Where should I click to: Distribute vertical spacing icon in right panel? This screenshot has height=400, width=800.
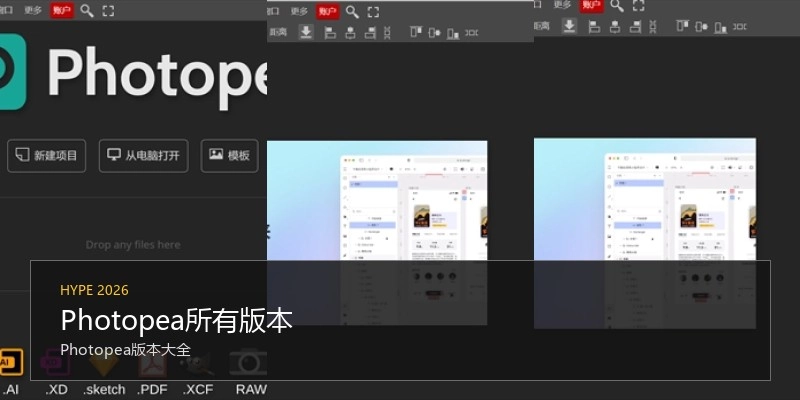point(653,27)
